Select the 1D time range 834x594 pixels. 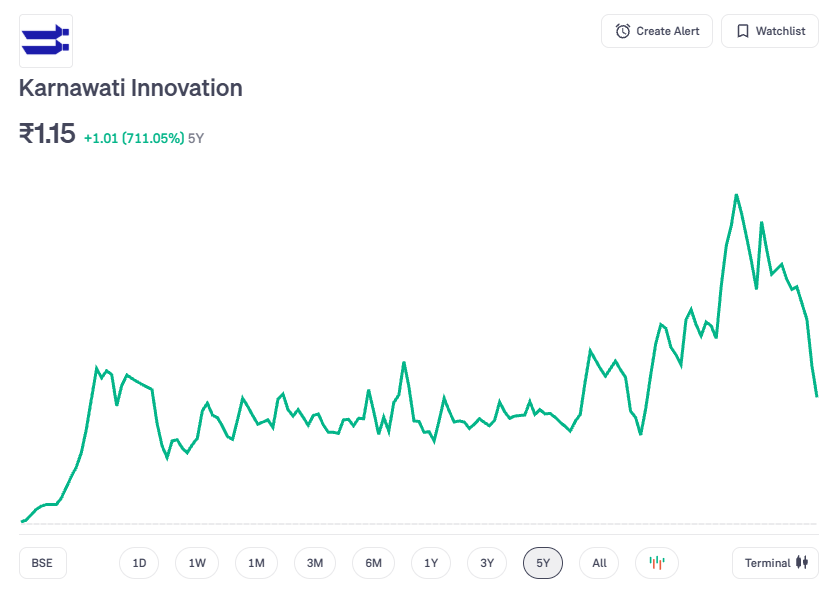(x=139, y=563)
